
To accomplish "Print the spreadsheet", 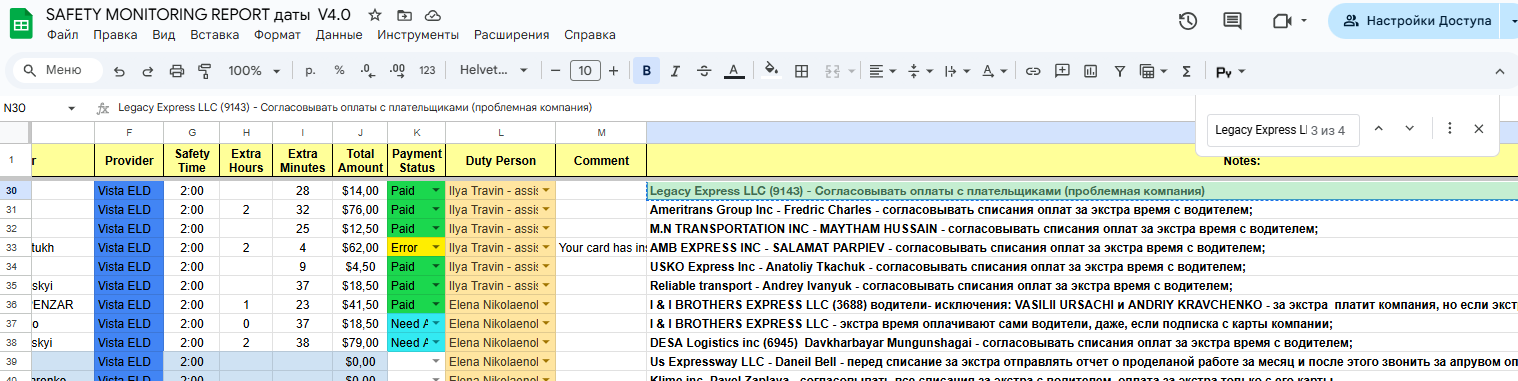I will coord(177,71).
